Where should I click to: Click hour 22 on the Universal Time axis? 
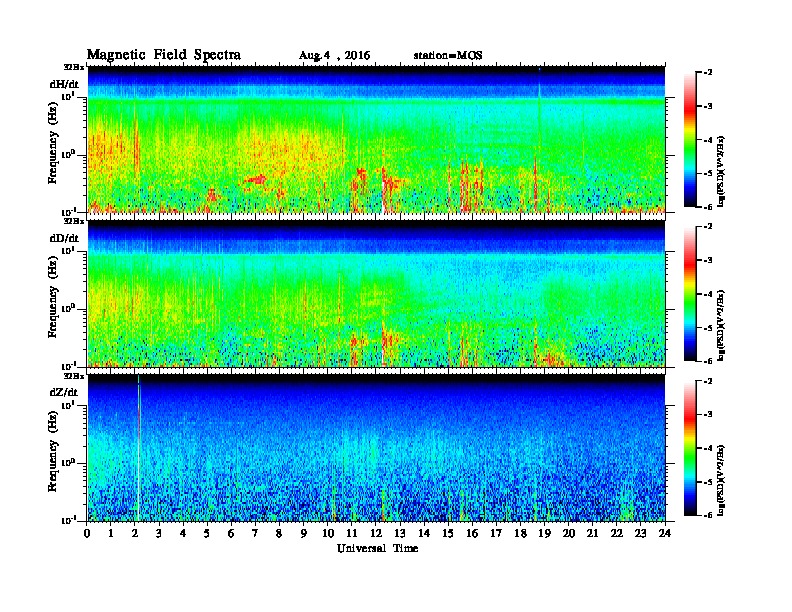click(x=617, y=534)
